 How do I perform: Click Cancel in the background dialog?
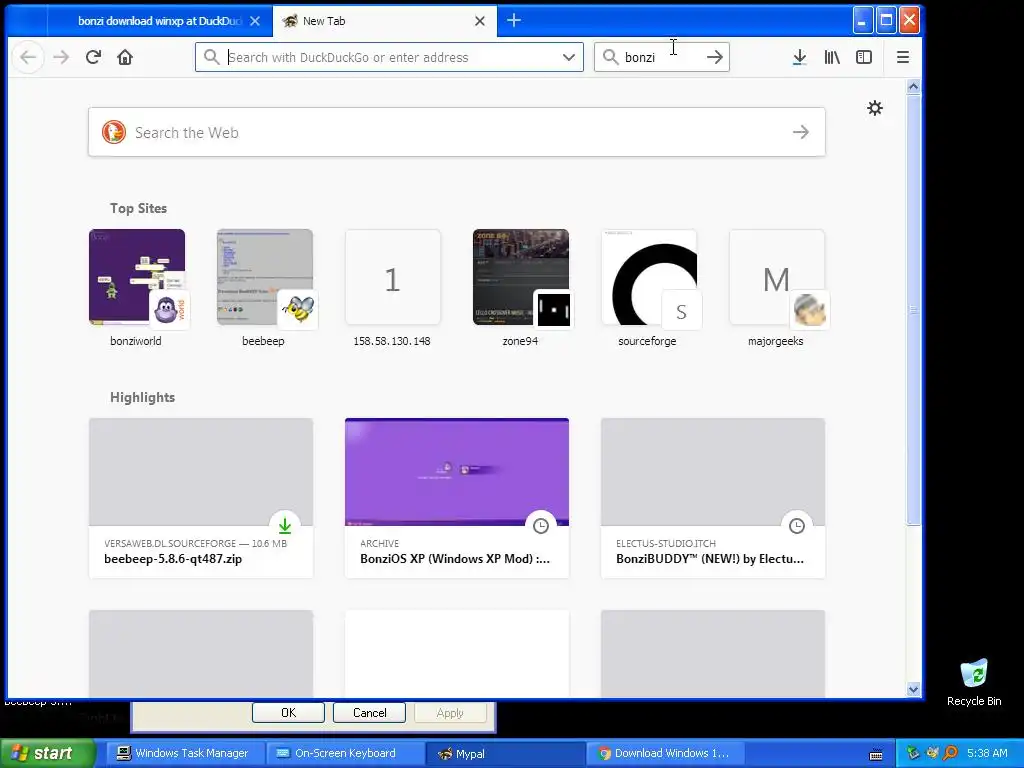click(370, 712)
